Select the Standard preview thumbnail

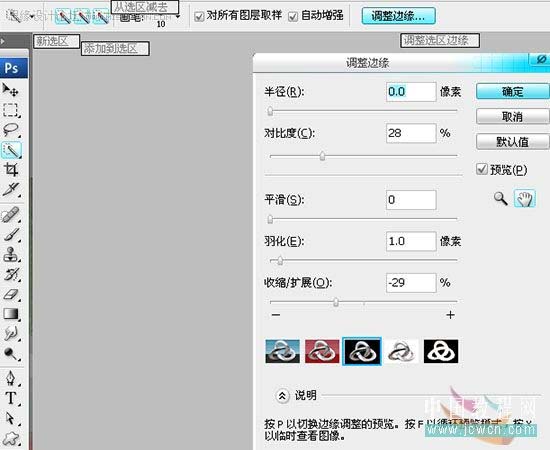pyautogui.click(x=283, y=351)
